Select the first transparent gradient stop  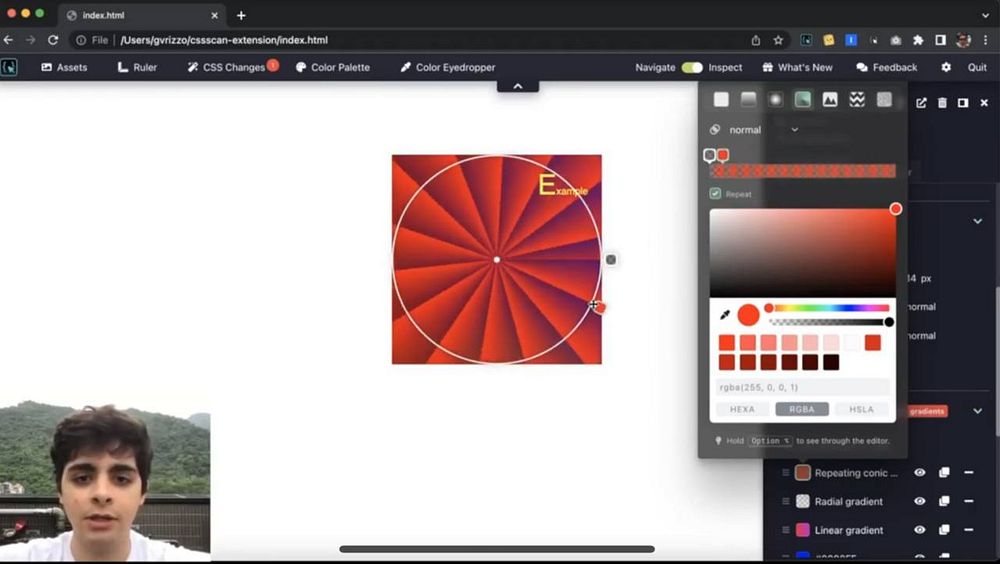click(x=709, y=155)
